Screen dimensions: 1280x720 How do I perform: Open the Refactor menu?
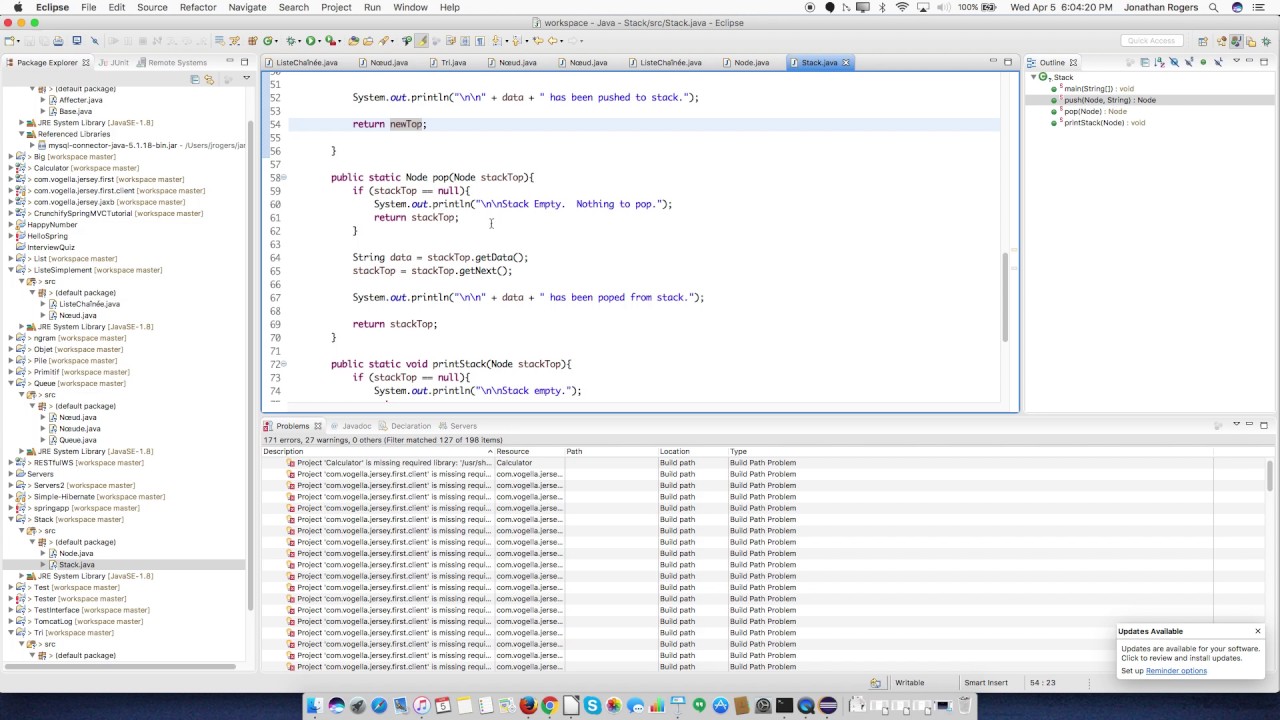click(x=198, y=7)
